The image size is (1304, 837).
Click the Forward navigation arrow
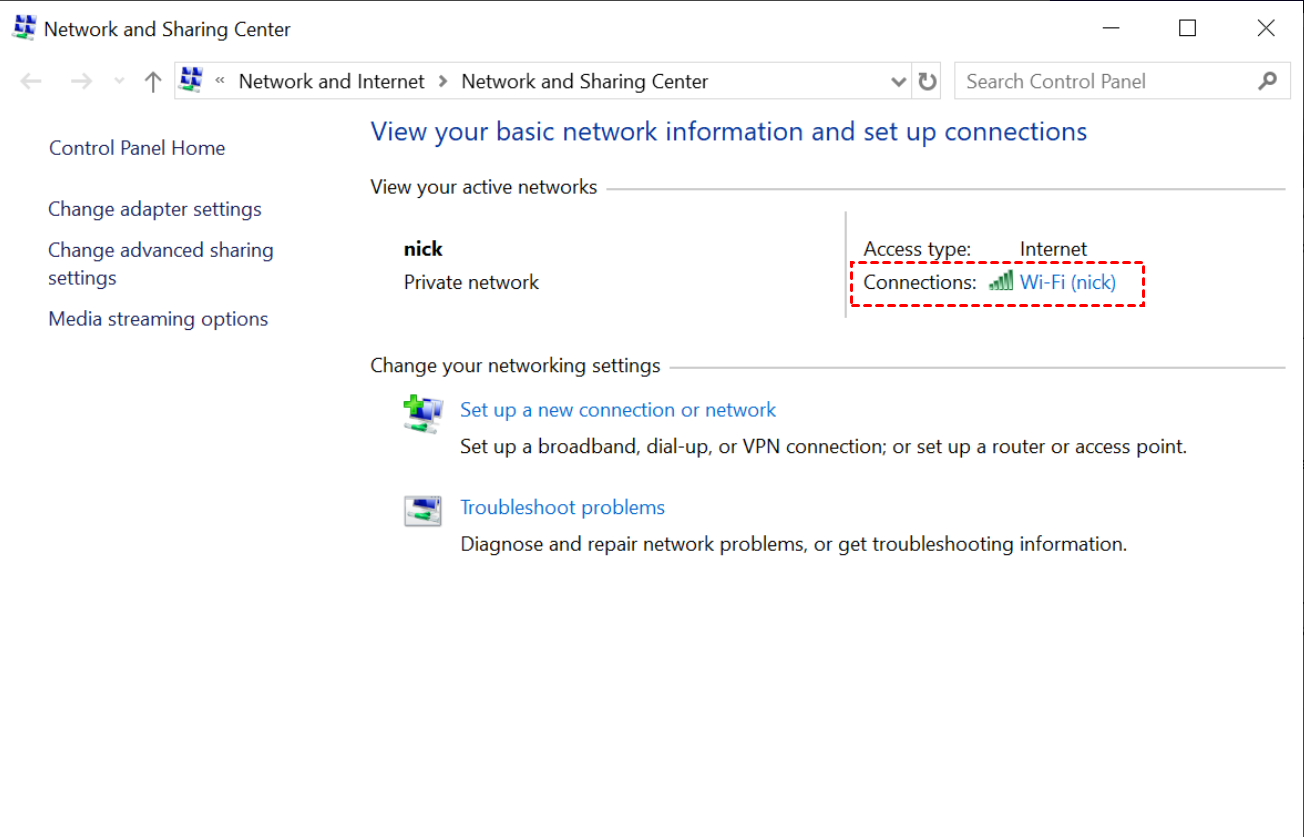click(81, 82)
